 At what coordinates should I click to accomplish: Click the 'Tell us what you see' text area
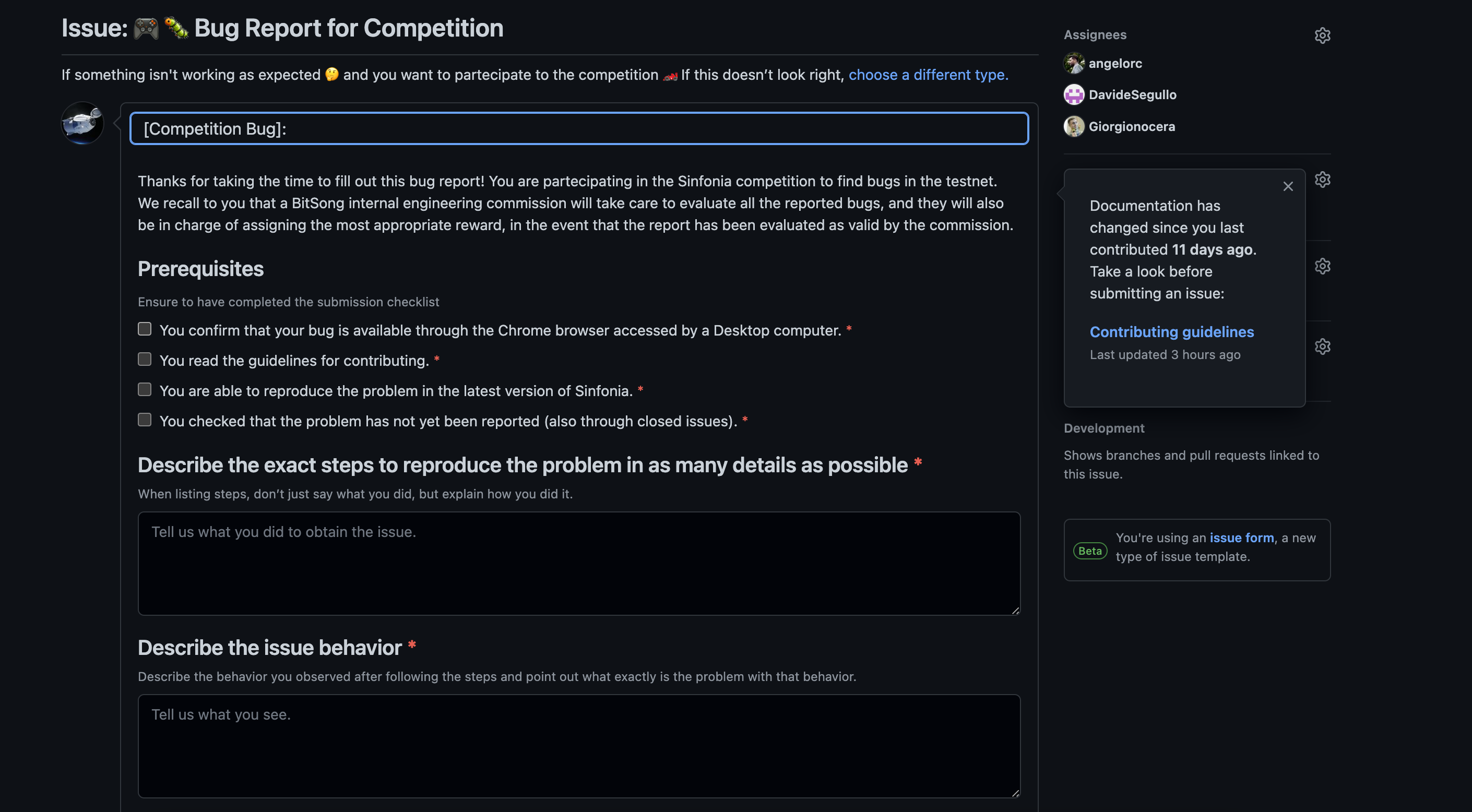point(579,746)
